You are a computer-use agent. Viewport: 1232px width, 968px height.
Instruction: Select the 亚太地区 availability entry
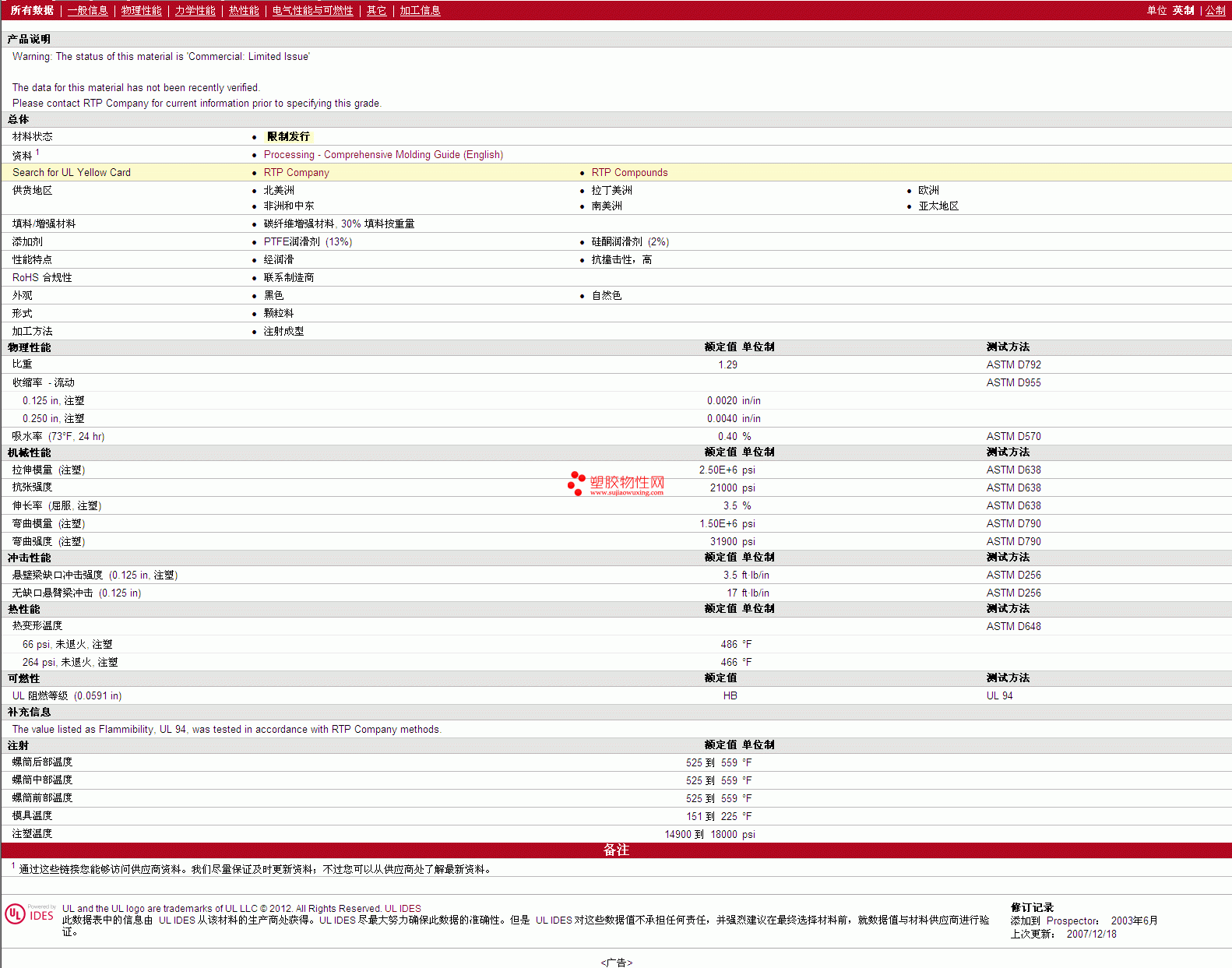click(938, 206)
